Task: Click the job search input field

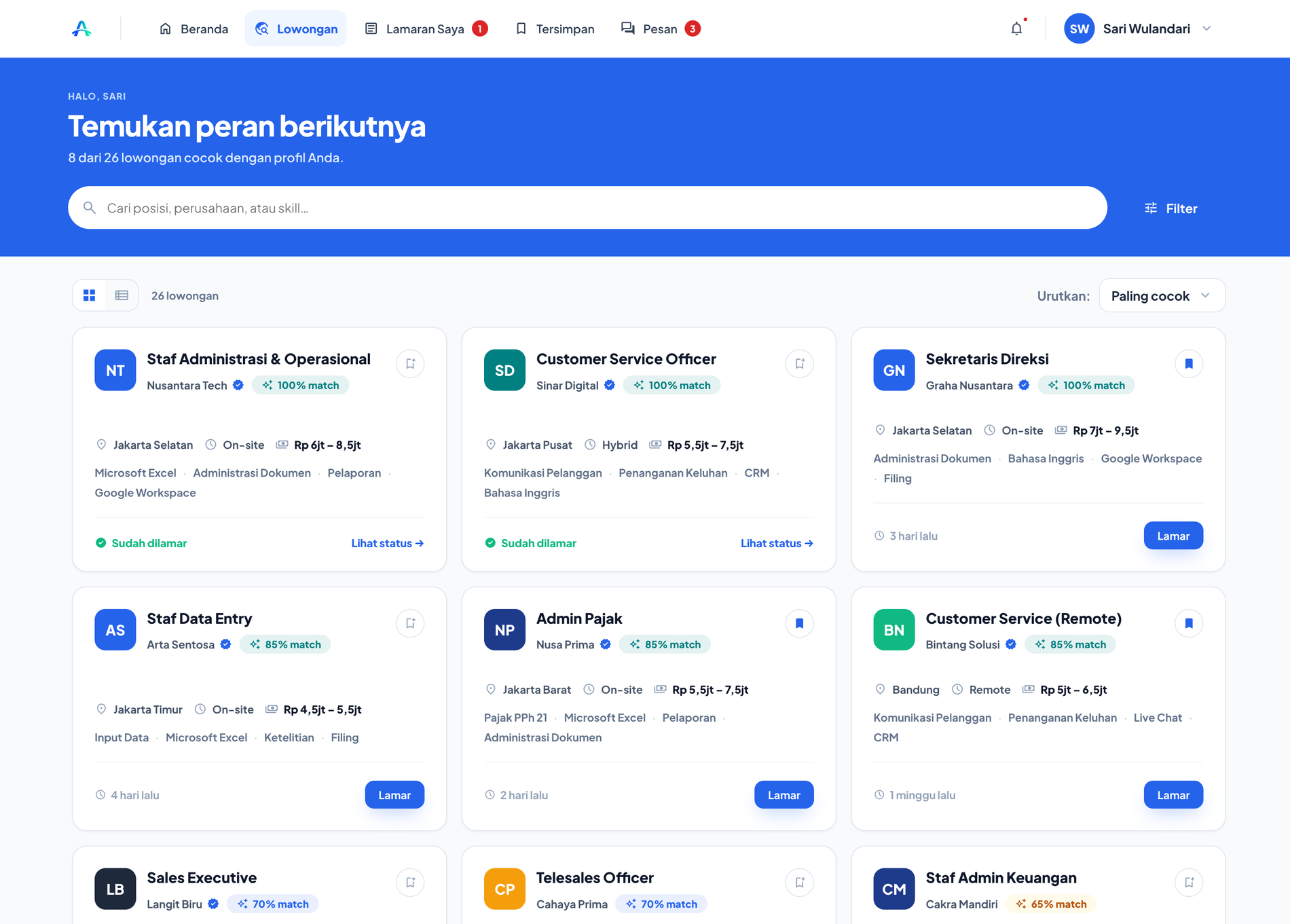Action: 587,208
